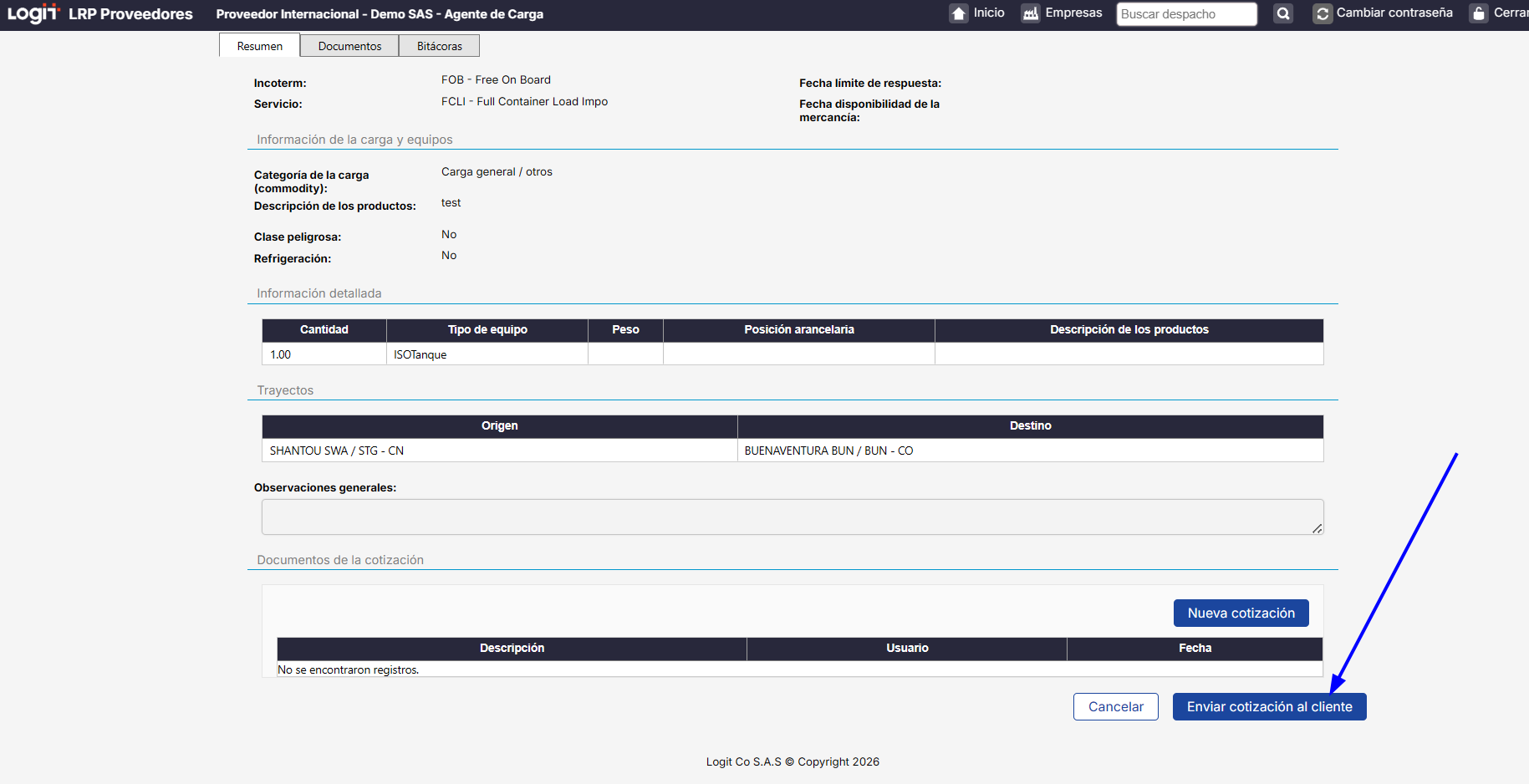Open the Cambiar contraseña link

1394,13
